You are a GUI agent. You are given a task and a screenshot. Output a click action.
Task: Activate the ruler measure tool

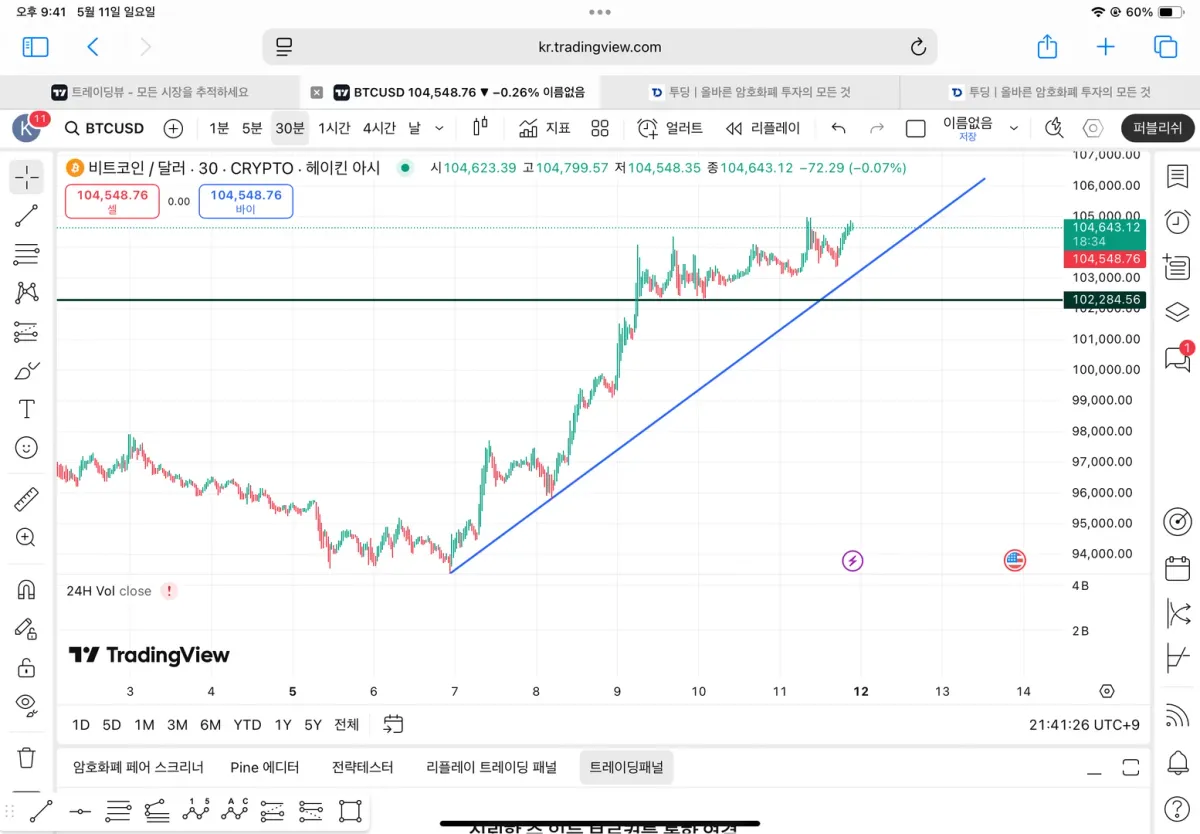(x=27, y=498)
